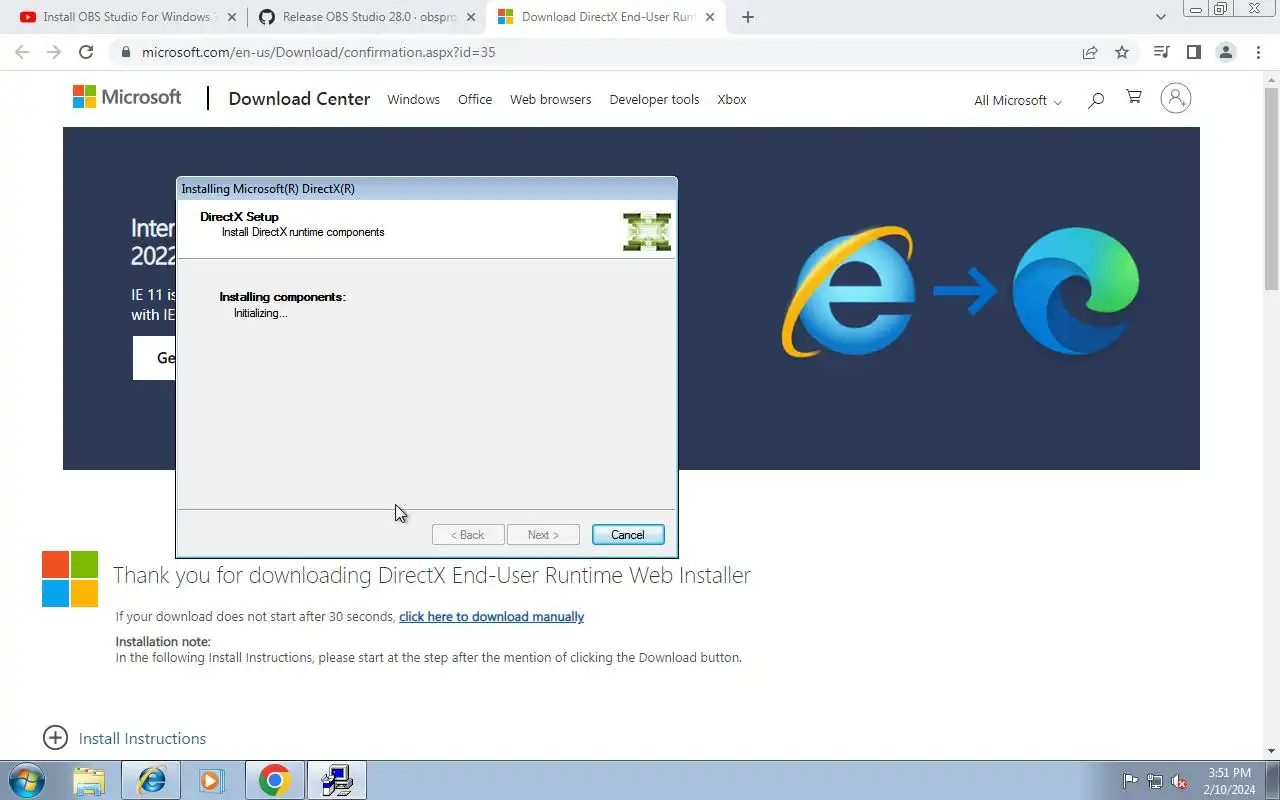1280x800 pixels.
Task: Click the site lock icon in address bar
Action: click(125, 52)
